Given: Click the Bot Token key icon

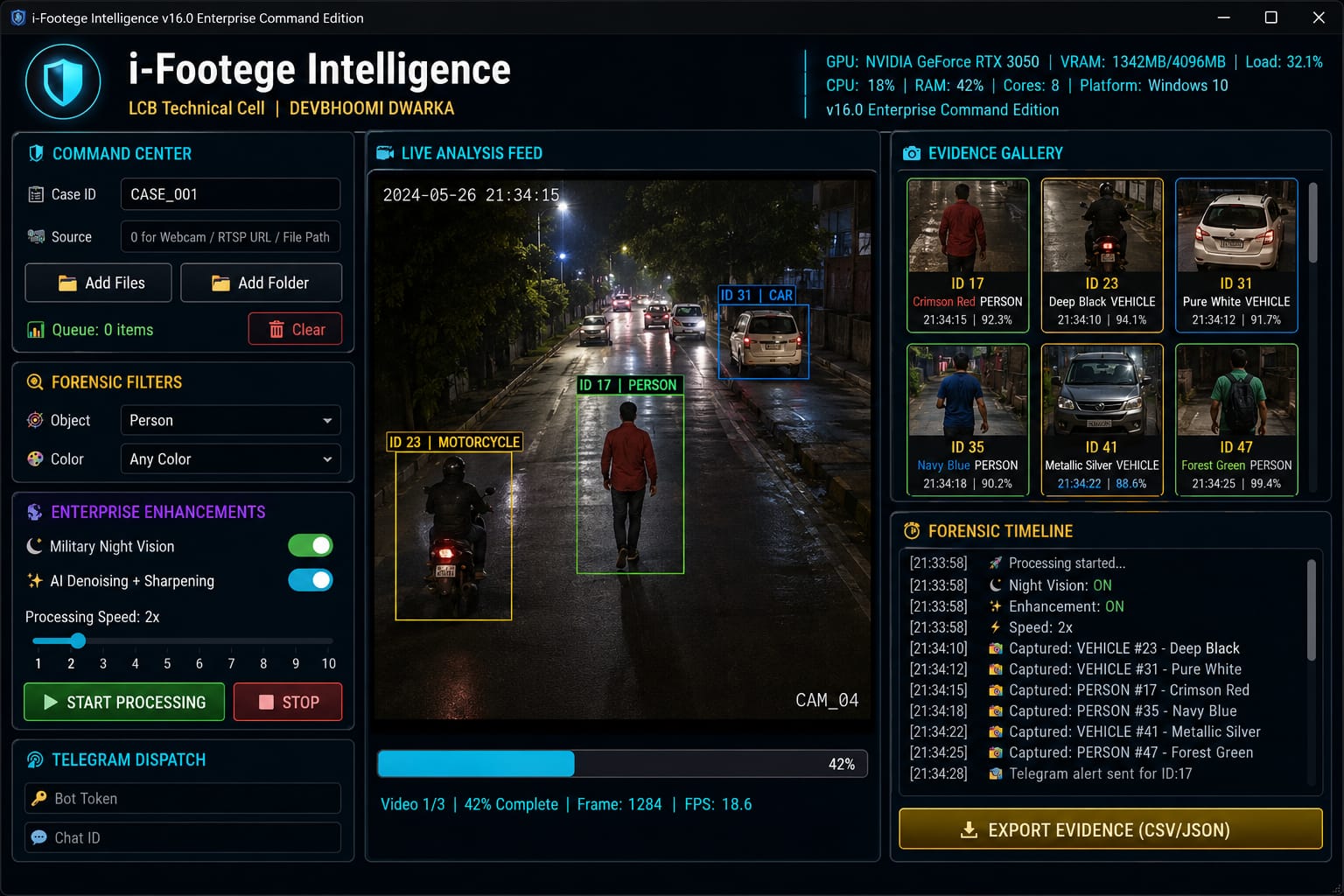Looking at the screenshot, I should 38,798.
